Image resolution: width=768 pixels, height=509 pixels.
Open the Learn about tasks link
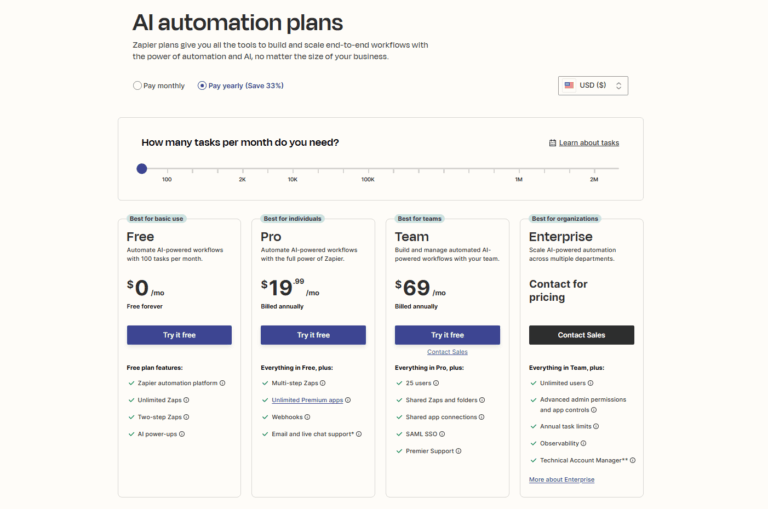click(x=589, y=143)
